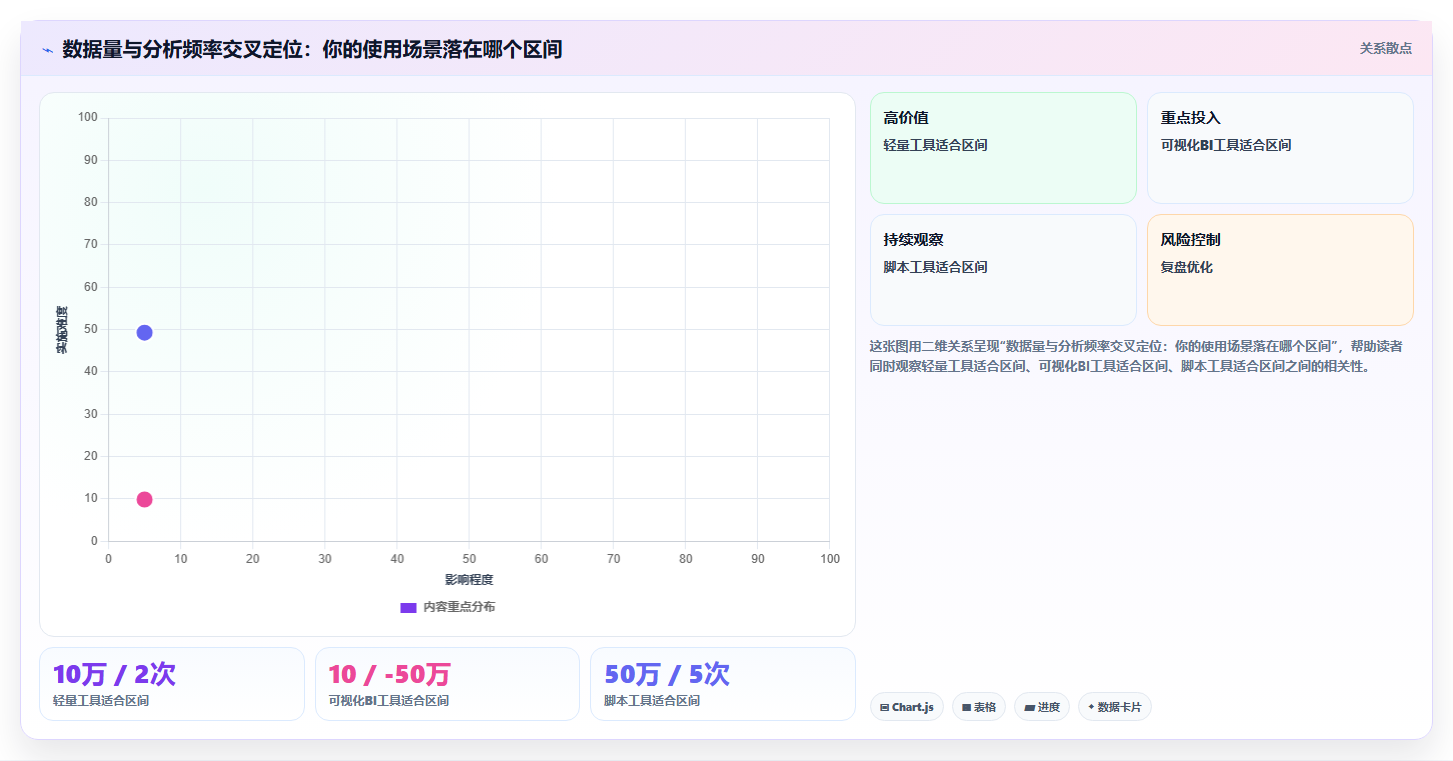Select the Chart.js tag chip
Viewport: 1453px width, 761px height.
[907, 707]
